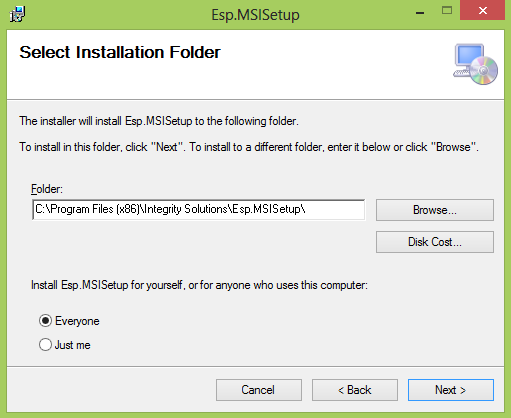Close the installer with the red X

(482, 11)
